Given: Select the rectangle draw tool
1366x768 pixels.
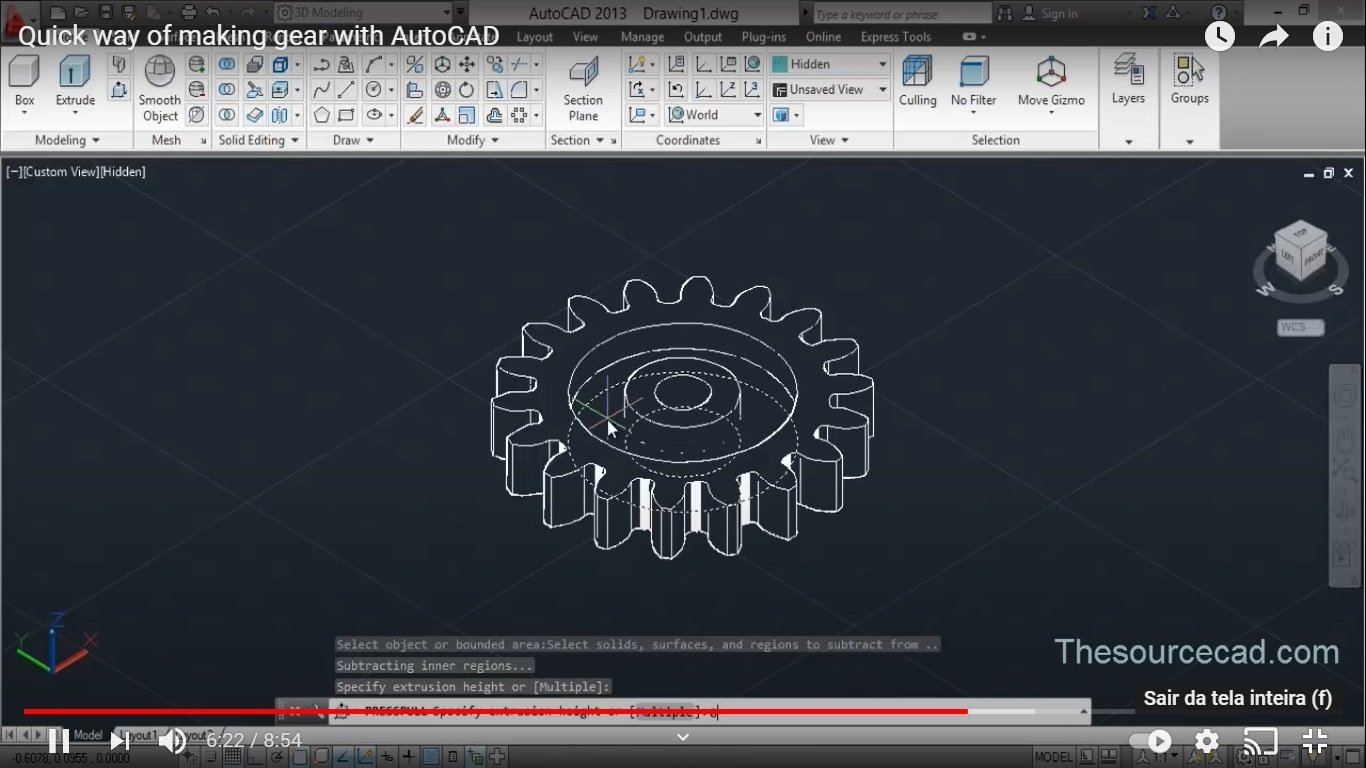Looking at the screenshot, I should click(x=346, y=115).
